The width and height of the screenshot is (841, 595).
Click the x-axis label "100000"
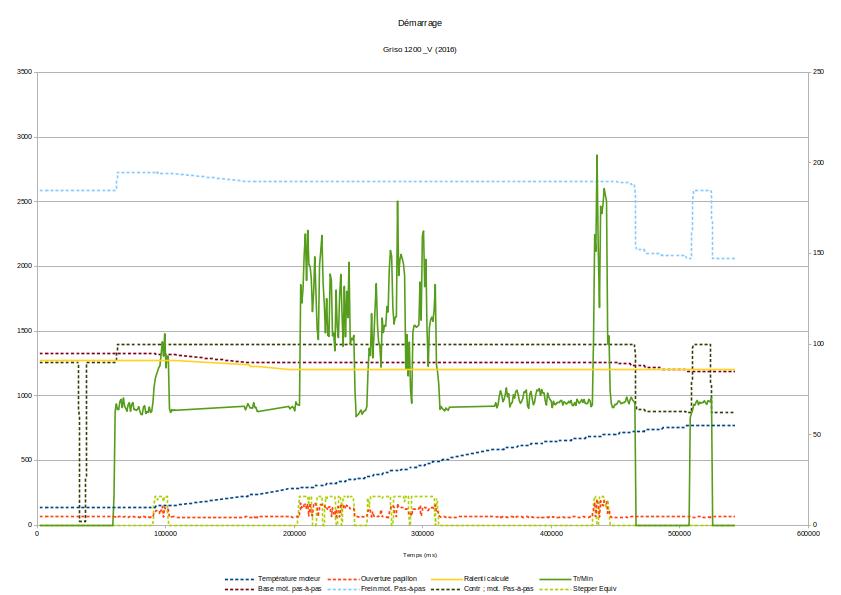click(x=166, y=533)
